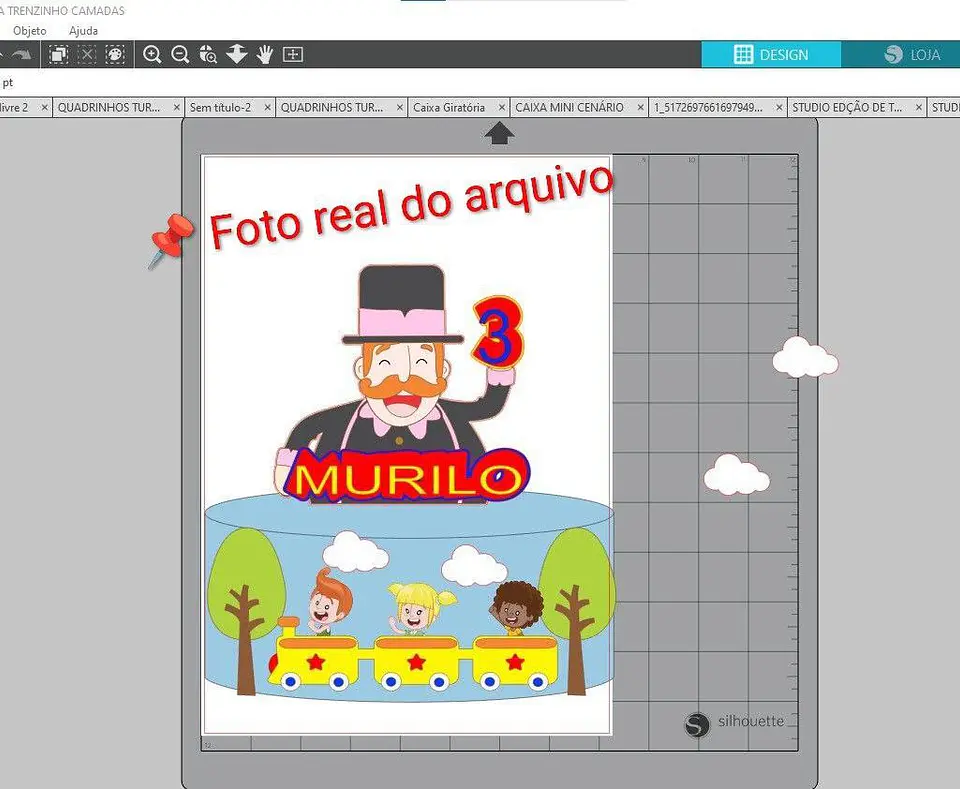960x789 pixels.
Task: Zoom in with the magnifier plus icon
Action: coord(152,54)
